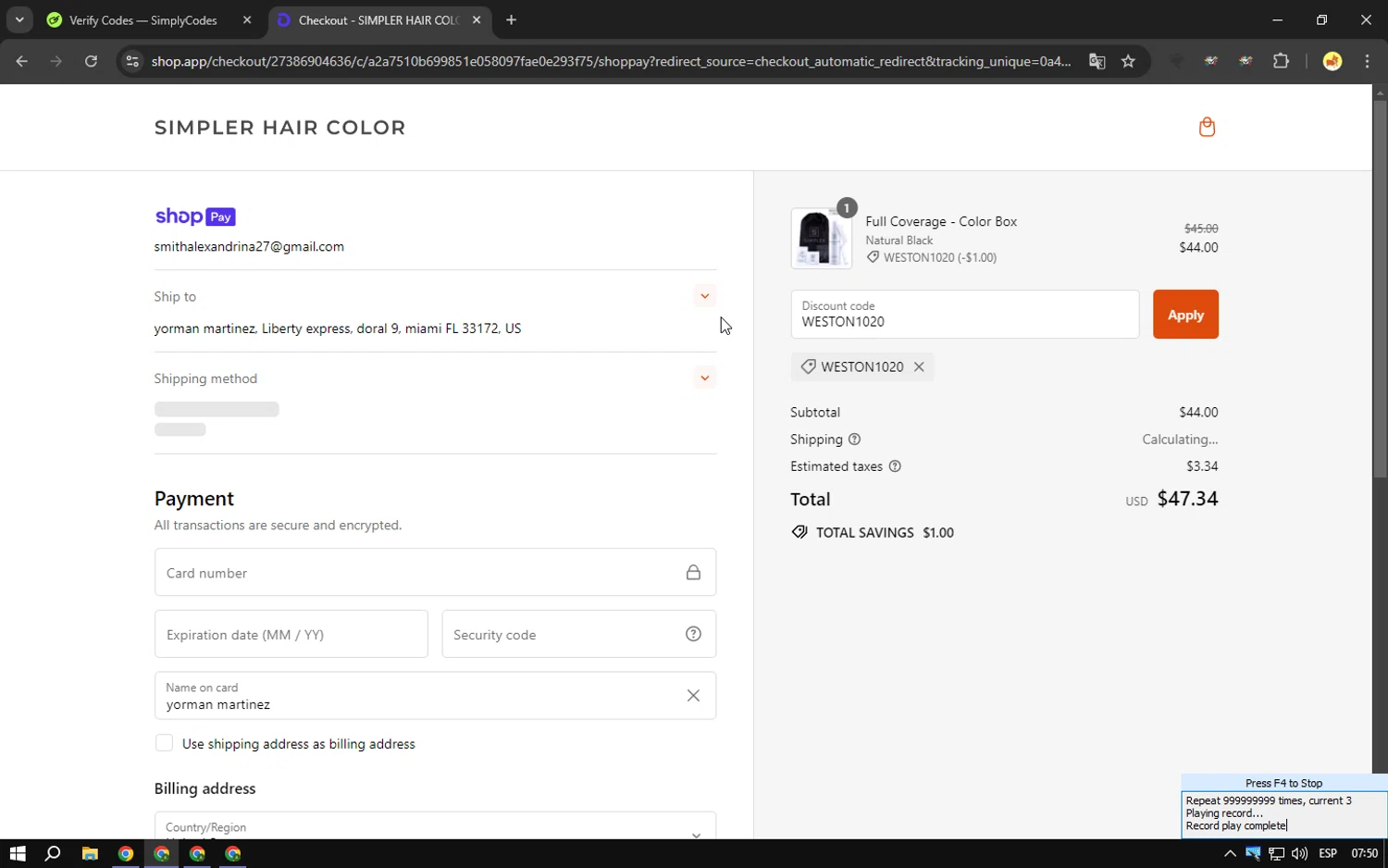Click the estimated taxes info icon
1388x868 pixels.
[x=895, y=466]
